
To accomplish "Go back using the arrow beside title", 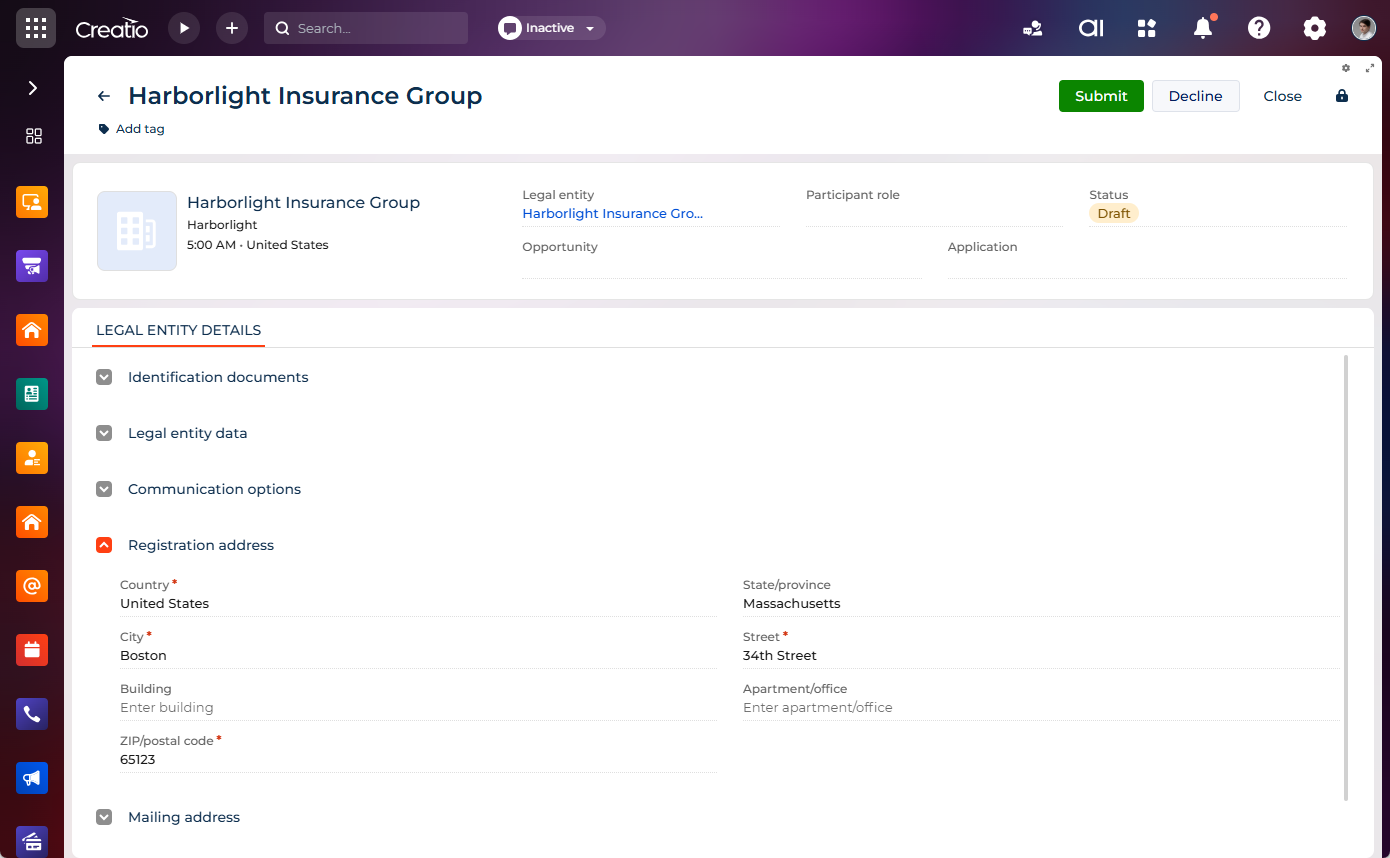I will (104, 96).
